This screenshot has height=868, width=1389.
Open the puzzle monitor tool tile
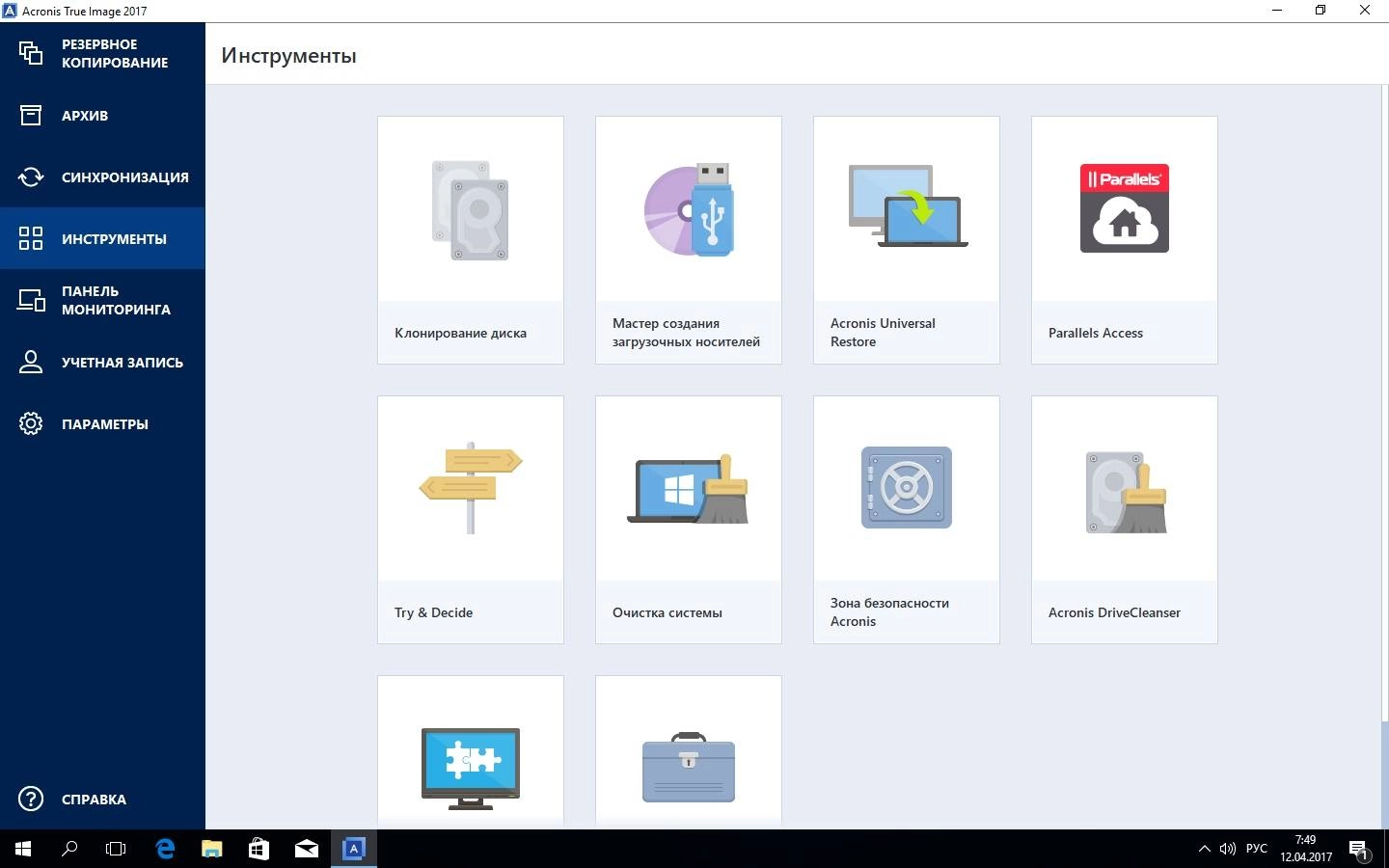point(471,751)
